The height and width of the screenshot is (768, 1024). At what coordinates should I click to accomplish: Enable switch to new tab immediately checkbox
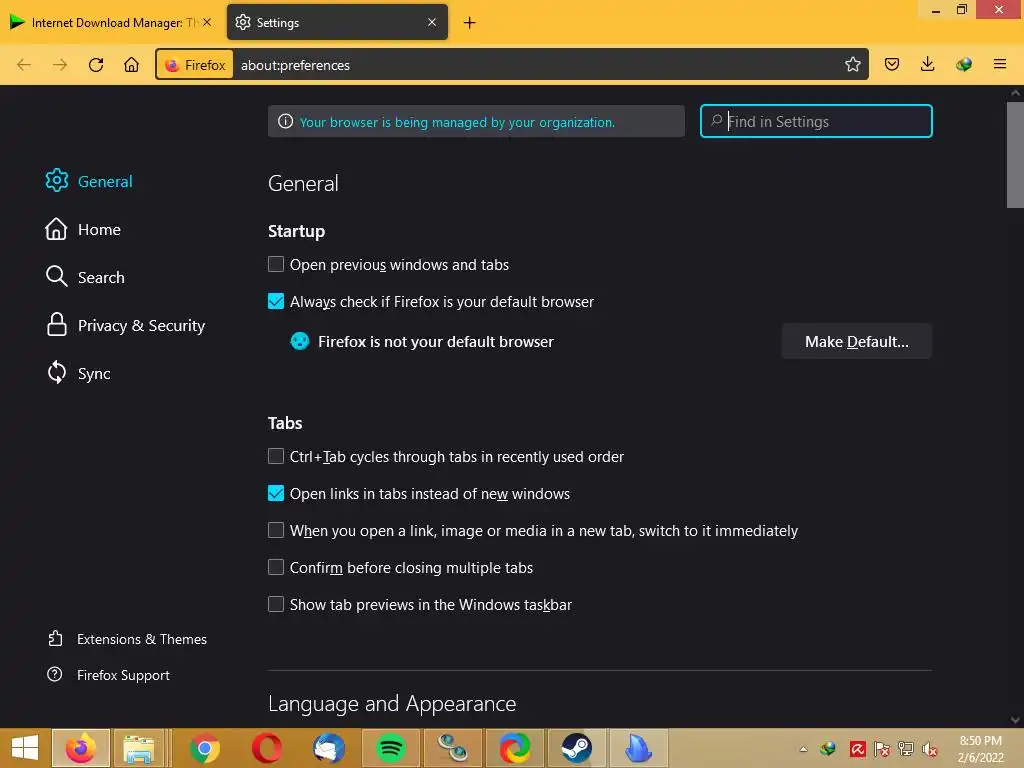(276, 530)
